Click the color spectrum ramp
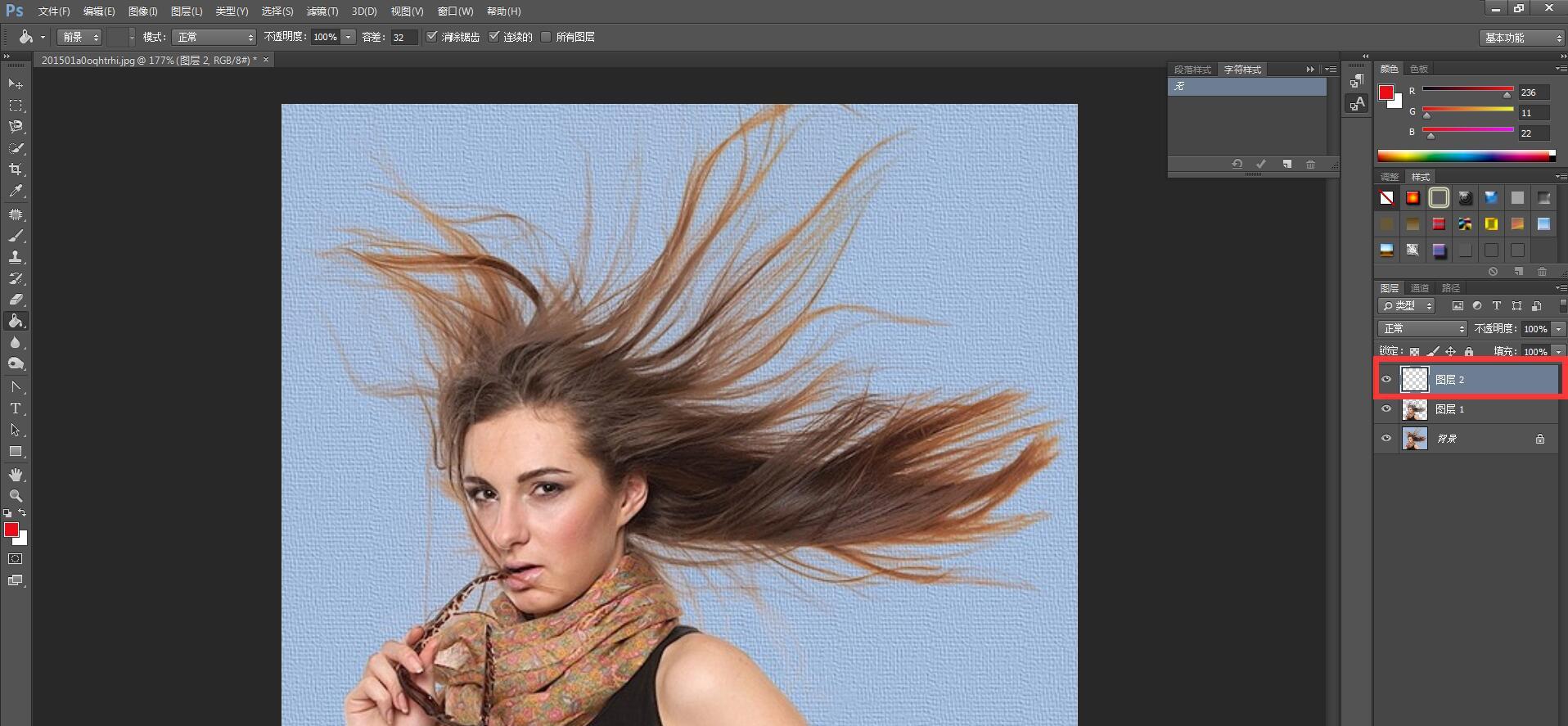Viewport: 1568px width, 726px height. click(x=1467, y=156)
